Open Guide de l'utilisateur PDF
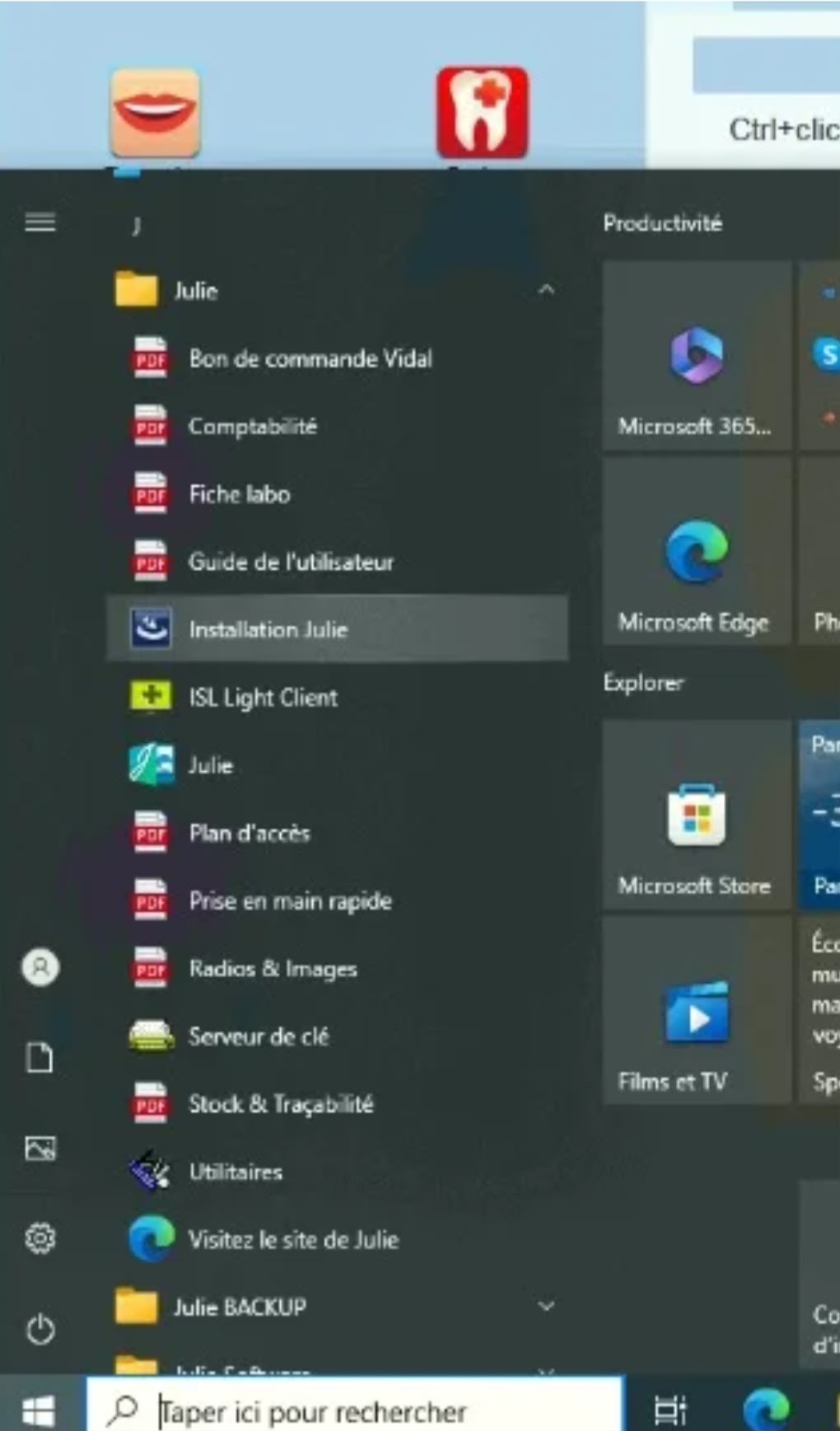The height and width of the screenshot is (1431, 840). (291, 562)
